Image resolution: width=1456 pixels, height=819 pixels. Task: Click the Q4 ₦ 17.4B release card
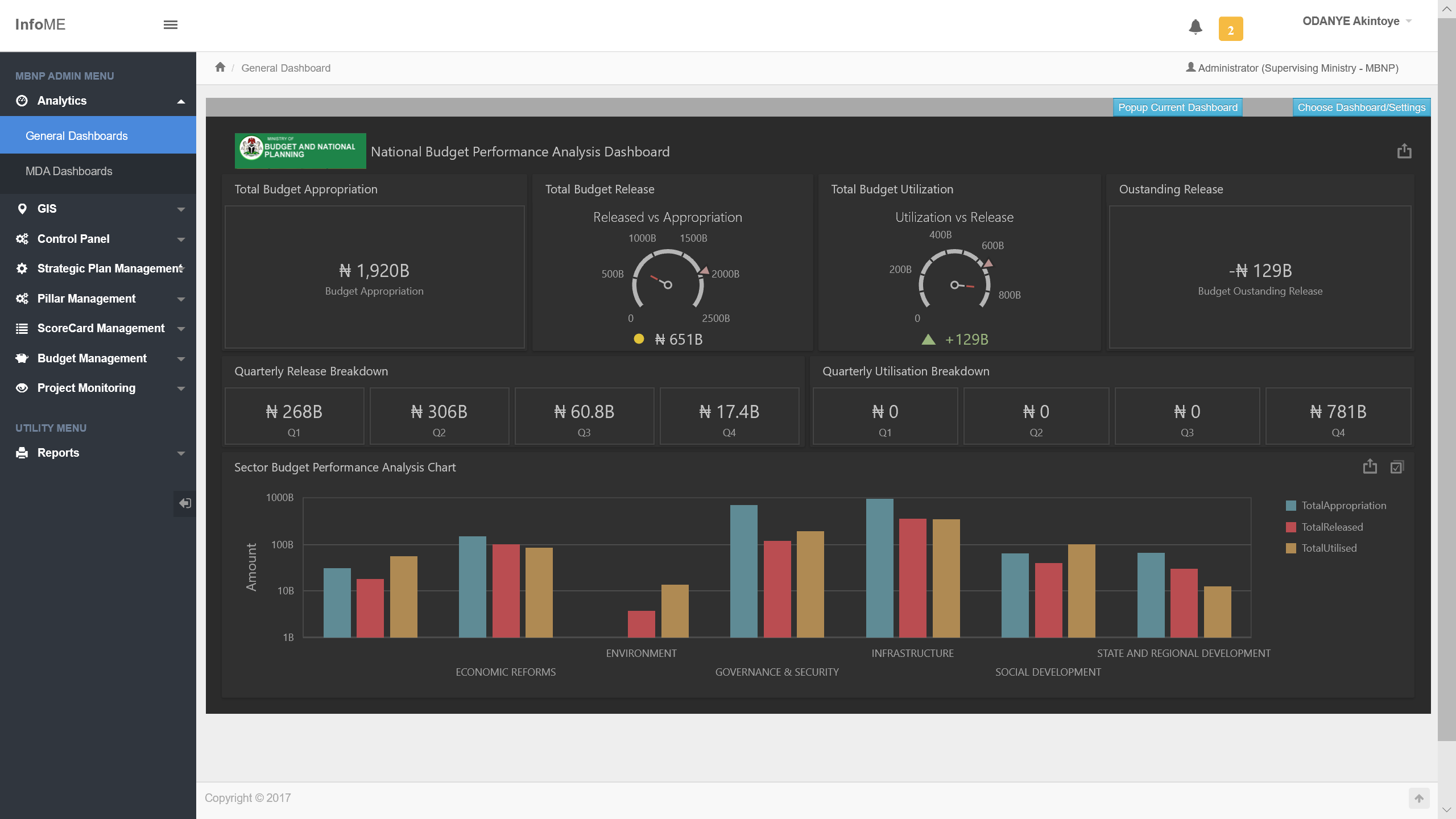tap(729, 416)
